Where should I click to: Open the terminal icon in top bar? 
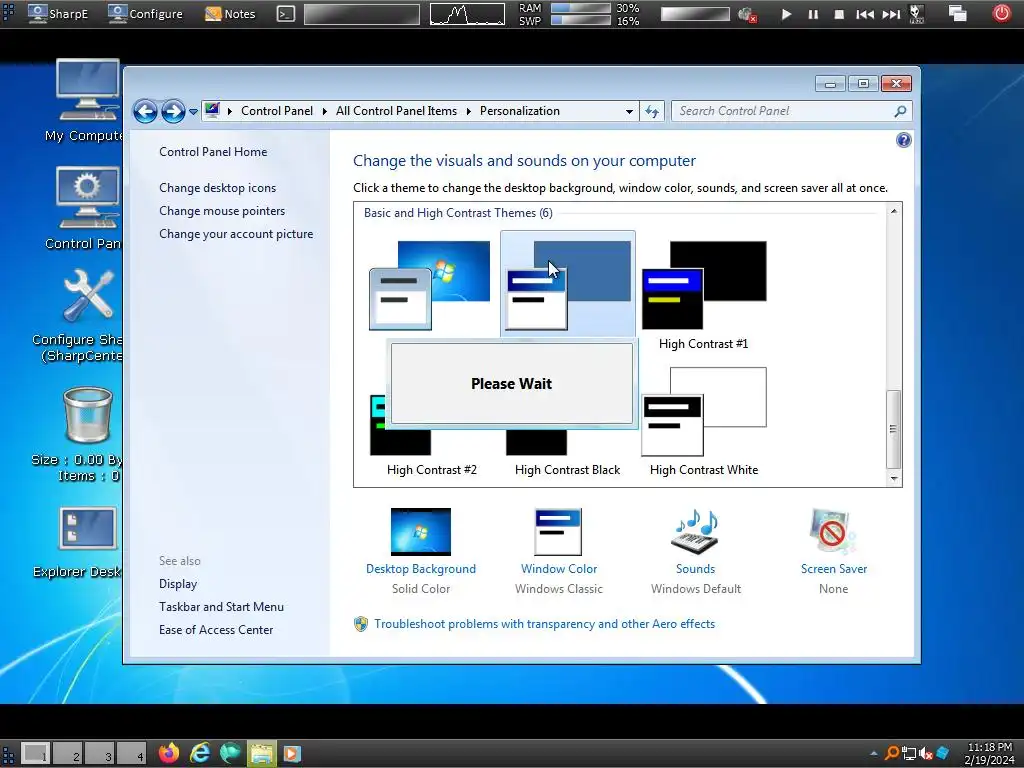click(x=285, y=13)
